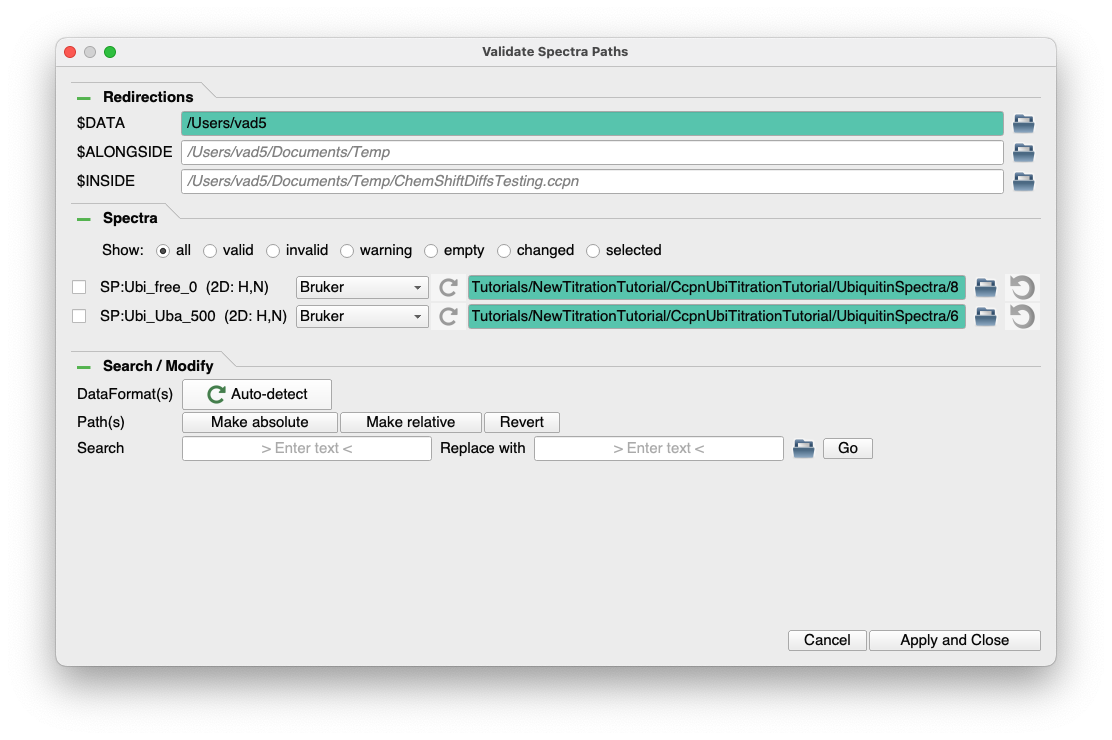The width and height of the screenshot is (1112, 740).
Task: Check the SP:Ubi_free_0 spectrum checkbox
Action: 79,287
